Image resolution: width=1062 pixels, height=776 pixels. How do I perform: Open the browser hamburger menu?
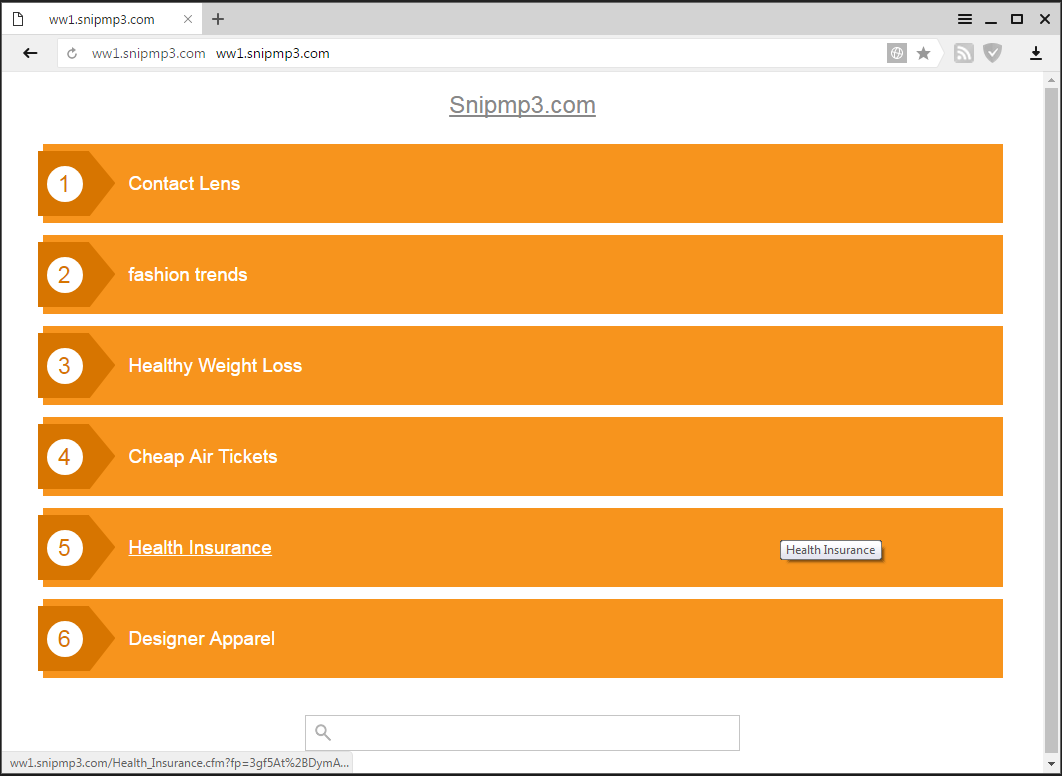pos(964,19)
